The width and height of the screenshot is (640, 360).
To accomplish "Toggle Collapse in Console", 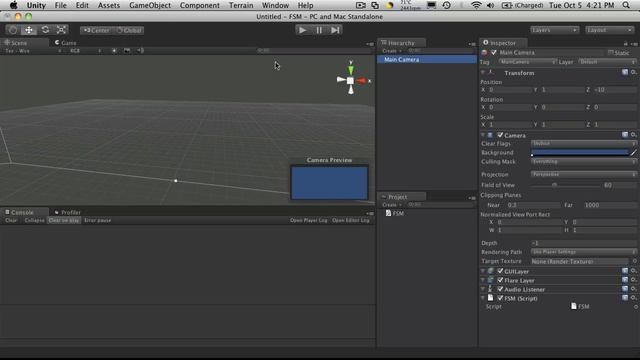I will pyautogui.click(x=34, y=220).
